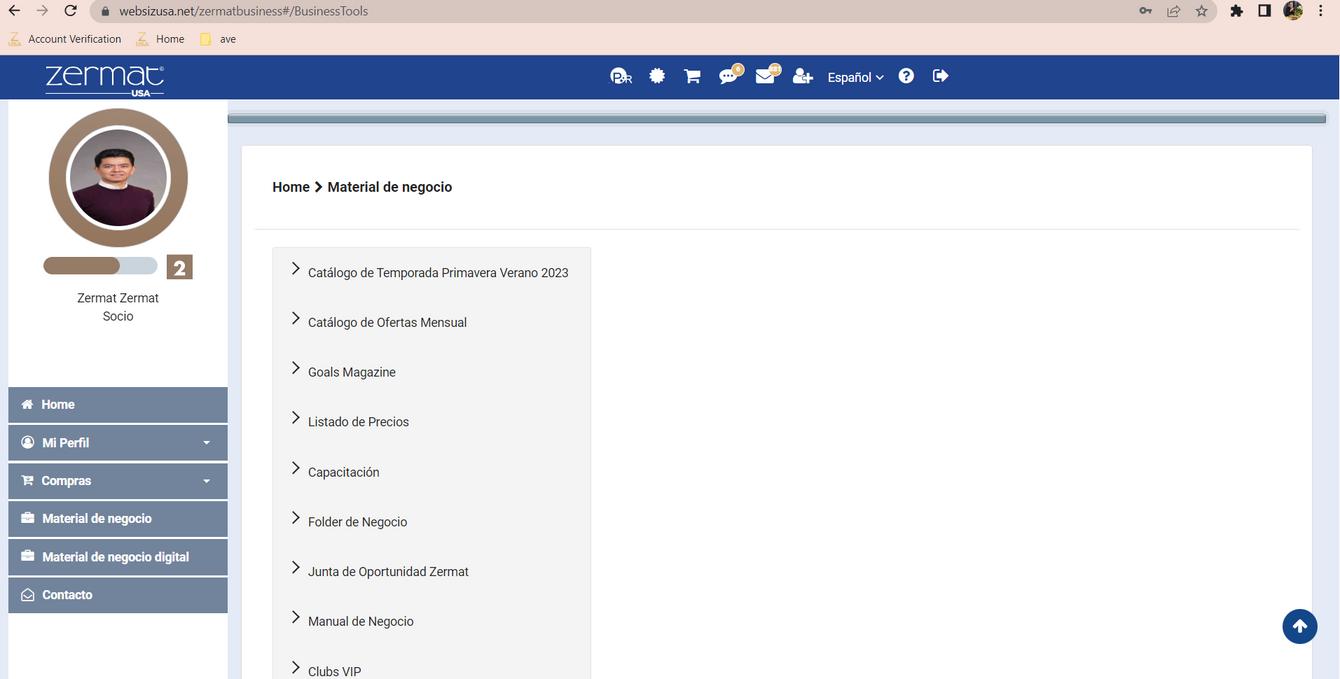Screen dimensions: 1340x679
Task: Click the scroll to top arrow button
Action: pyautogui.click(x=1300, y=626)
